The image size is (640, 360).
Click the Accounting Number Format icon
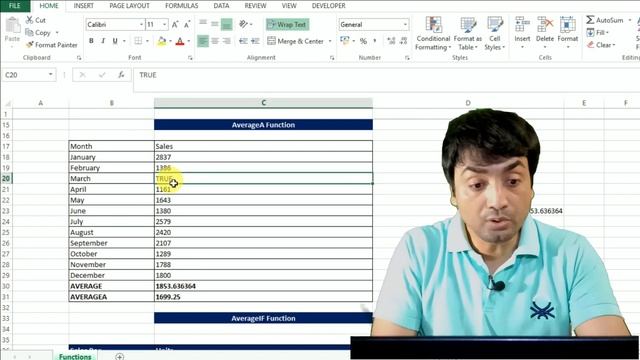pyautogui.click(x=345, y=41)
